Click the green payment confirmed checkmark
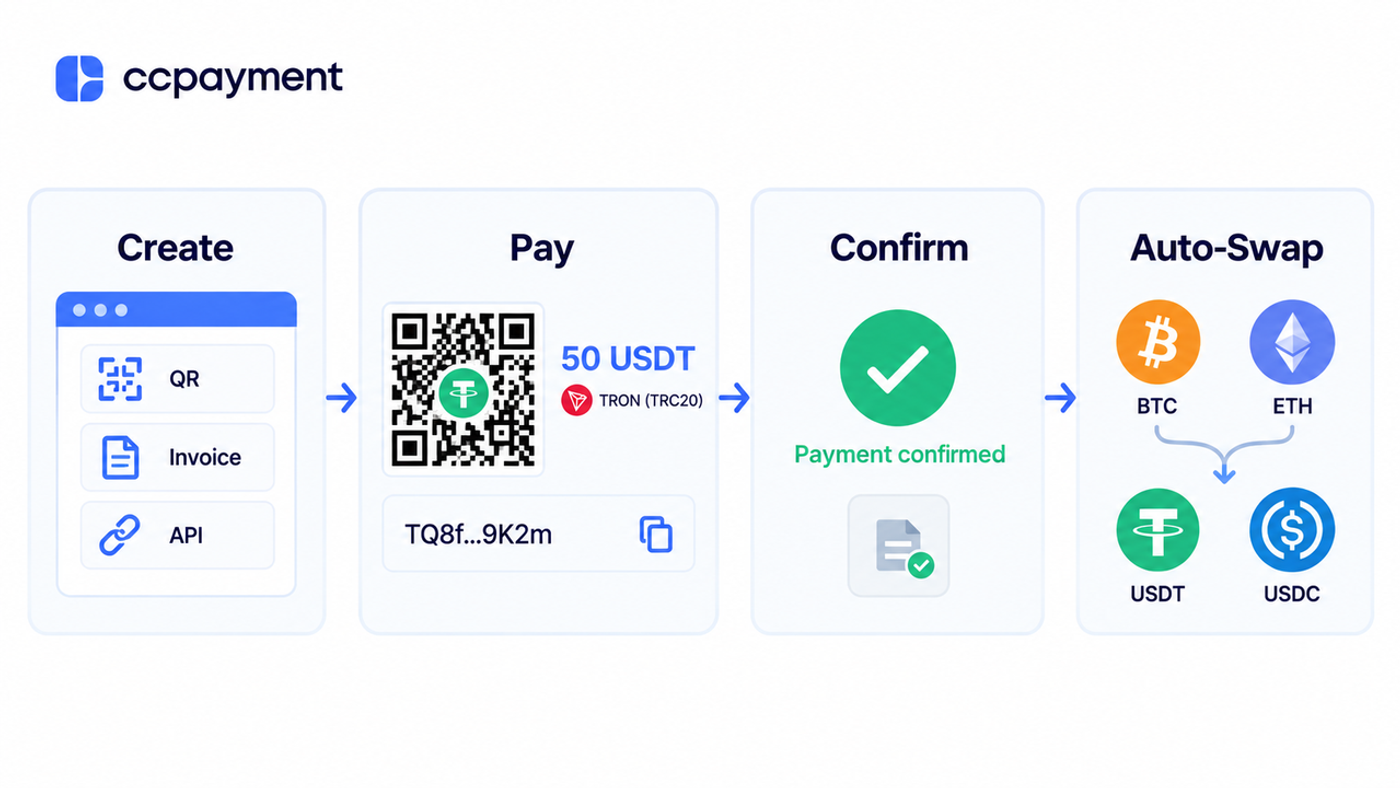This screenshot has height=788, width=1400. pyautogui.click(x=898, y=368)
